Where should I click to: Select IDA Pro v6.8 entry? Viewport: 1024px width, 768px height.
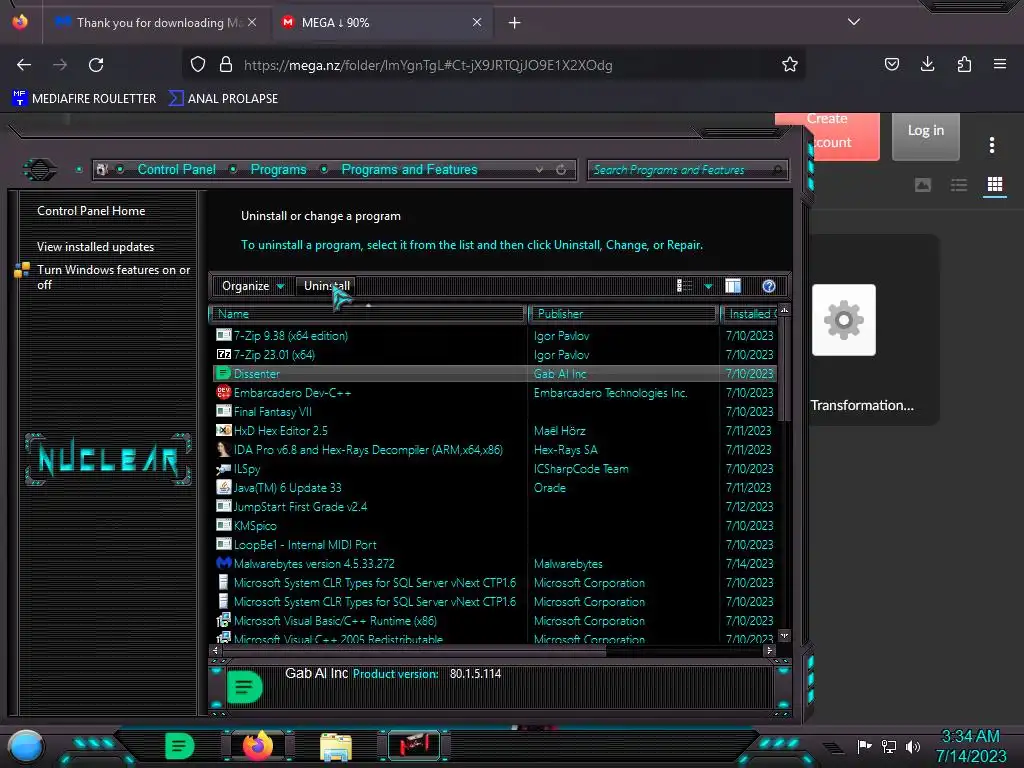(495, 449)
